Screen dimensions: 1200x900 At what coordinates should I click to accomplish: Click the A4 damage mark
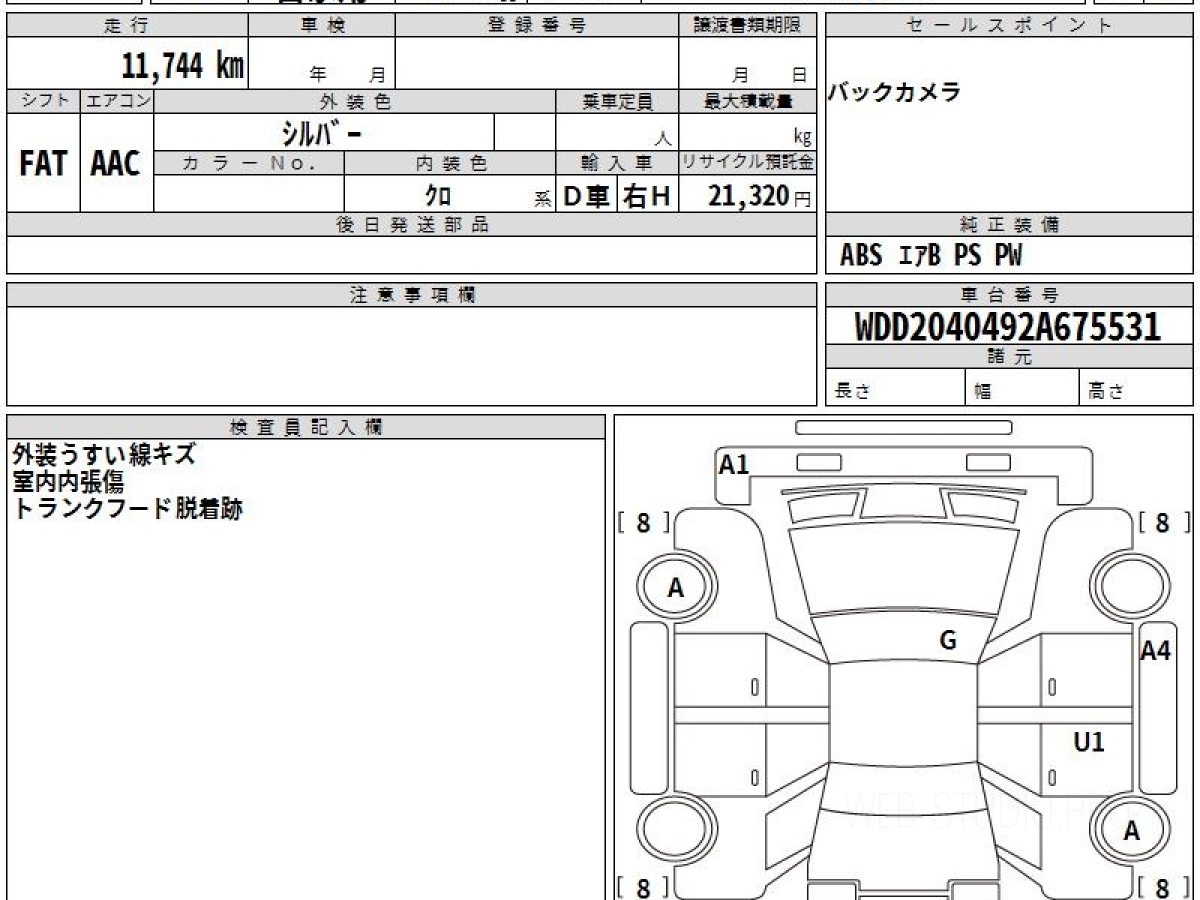[1155, 651]
